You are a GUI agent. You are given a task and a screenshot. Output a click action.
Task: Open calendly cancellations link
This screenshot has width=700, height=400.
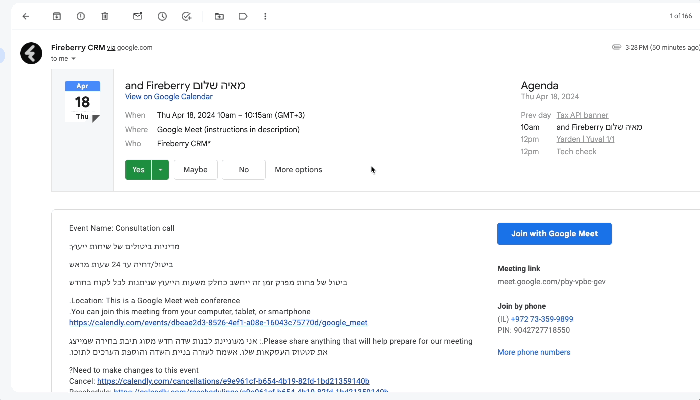pos(233,381)
